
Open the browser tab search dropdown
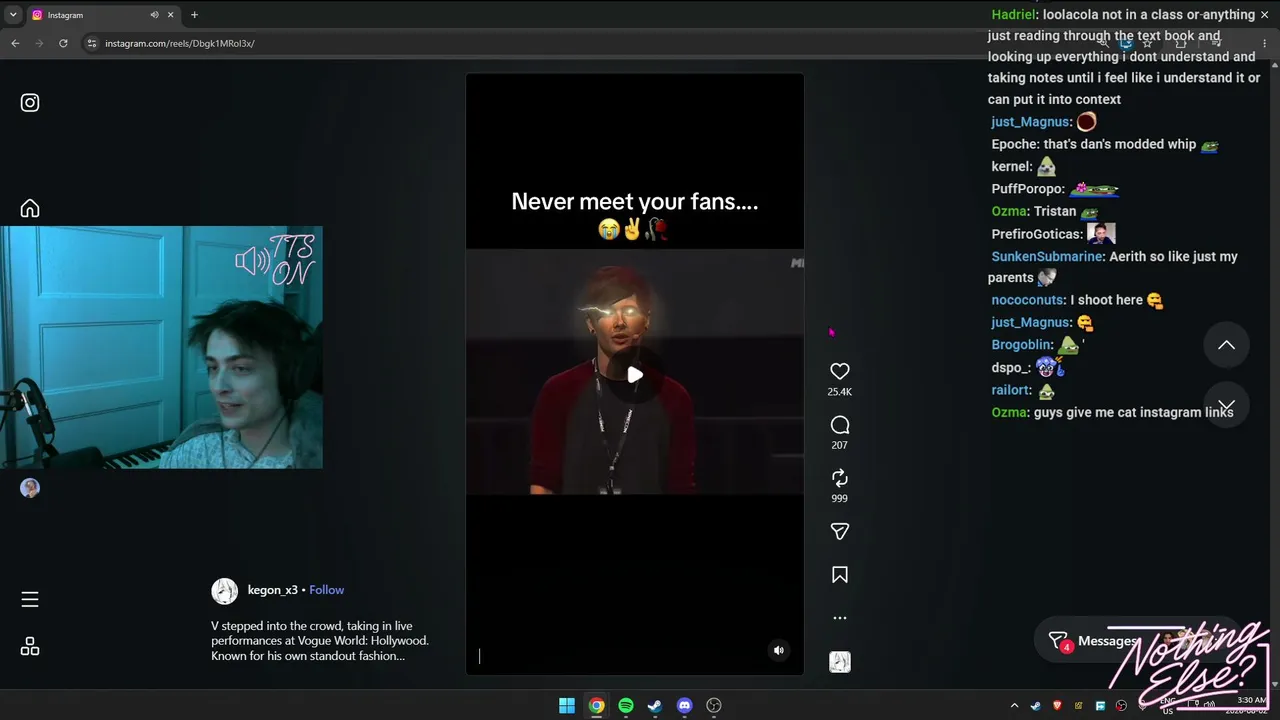coord(13,15)
